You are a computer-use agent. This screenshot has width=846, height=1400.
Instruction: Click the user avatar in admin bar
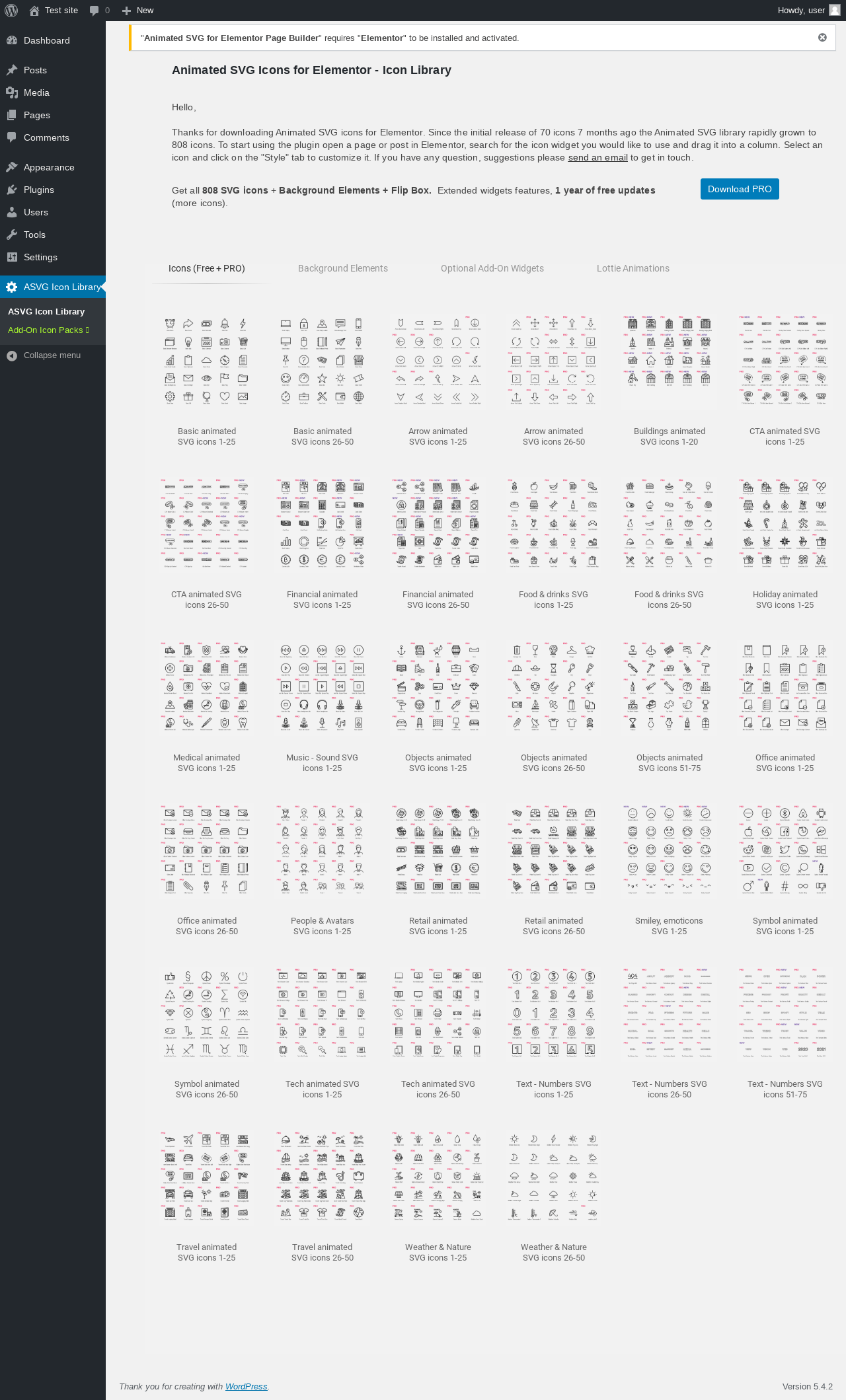click(834, 10)
